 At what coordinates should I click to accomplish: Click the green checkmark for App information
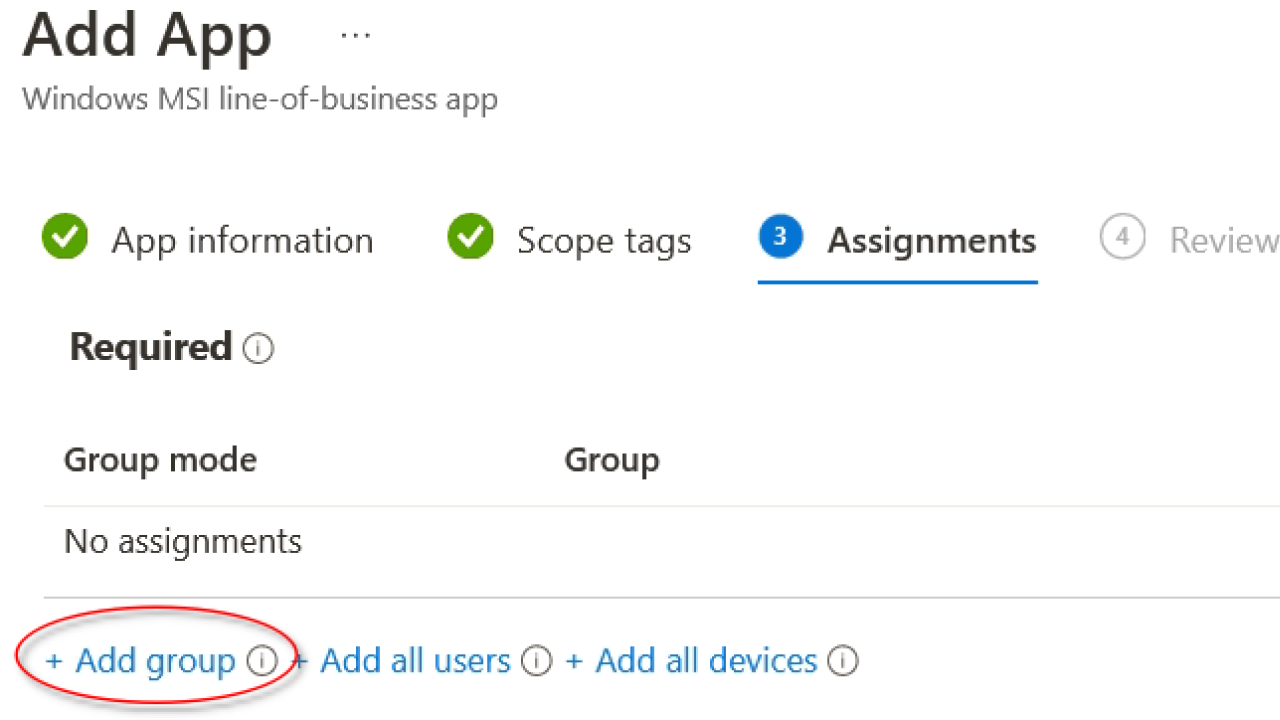(65, 239)
